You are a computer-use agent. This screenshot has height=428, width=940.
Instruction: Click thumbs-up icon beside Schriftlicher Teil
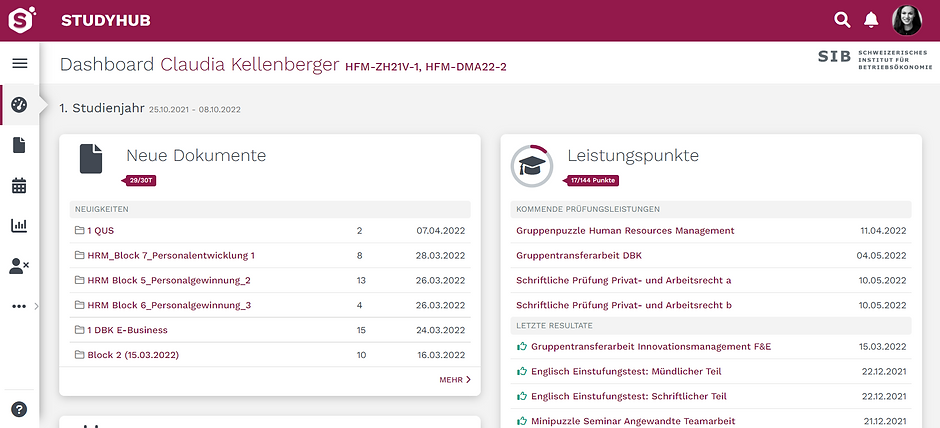(x=522, y=396)
